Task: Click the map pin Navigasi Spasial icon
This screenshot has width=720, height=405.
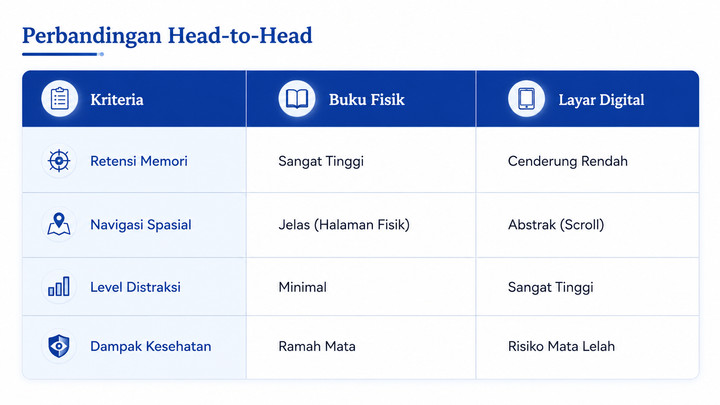Action: (59, 224)
